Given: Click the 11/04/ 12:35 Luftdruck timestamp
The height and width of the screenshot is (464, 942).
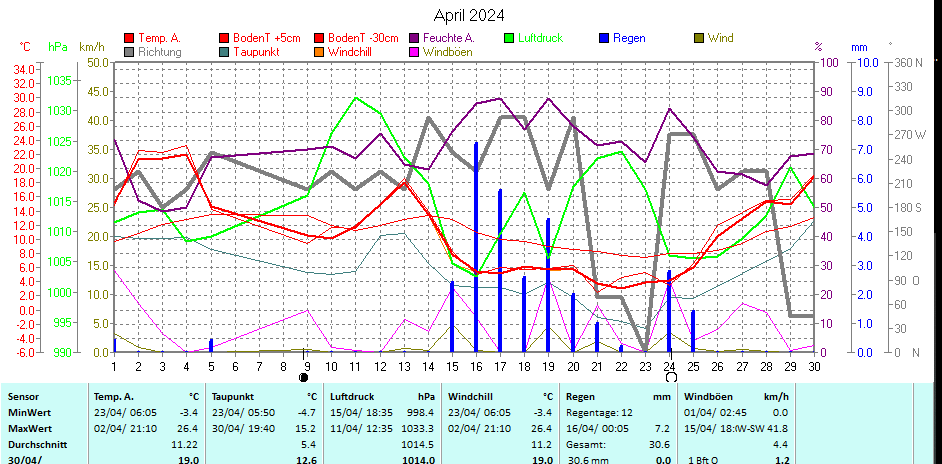Looking at the screenshot, I should point(361,429).
